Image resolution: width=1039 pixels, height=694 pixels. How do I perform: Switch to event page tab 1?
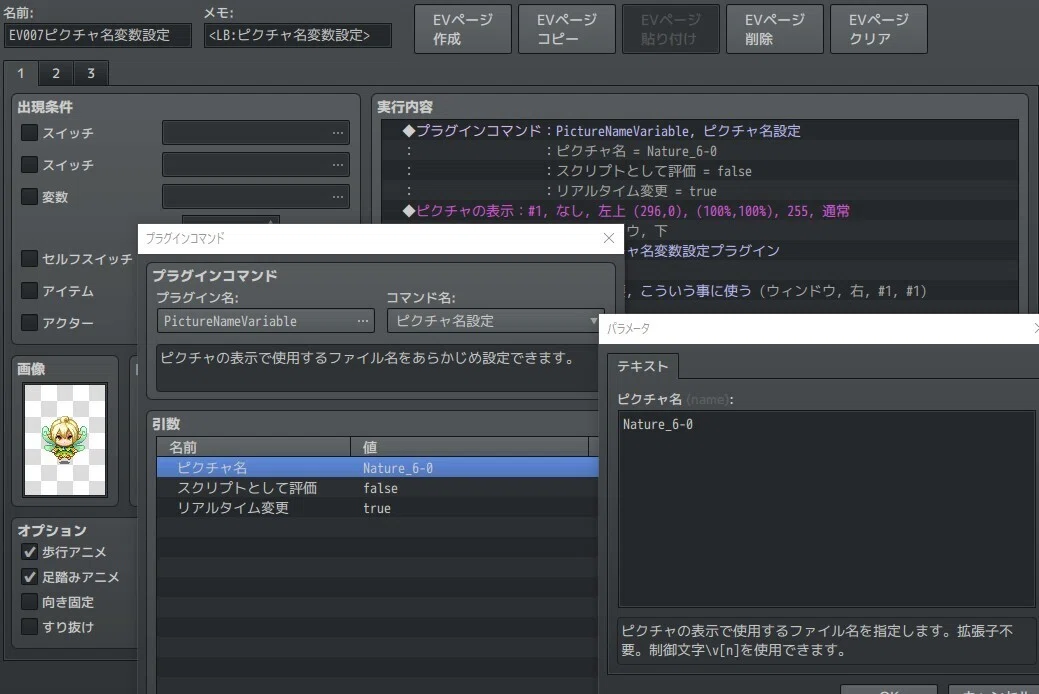click(21, 74)
